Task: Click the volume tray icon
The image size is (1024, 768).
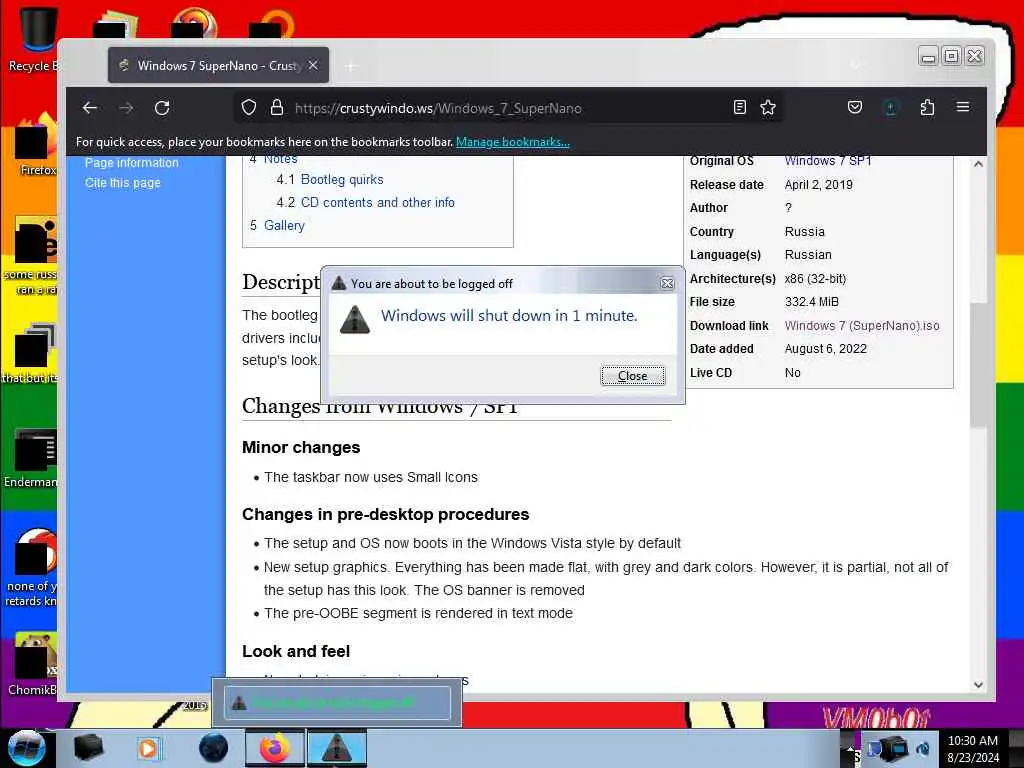Action: click(x=923, y=748)
